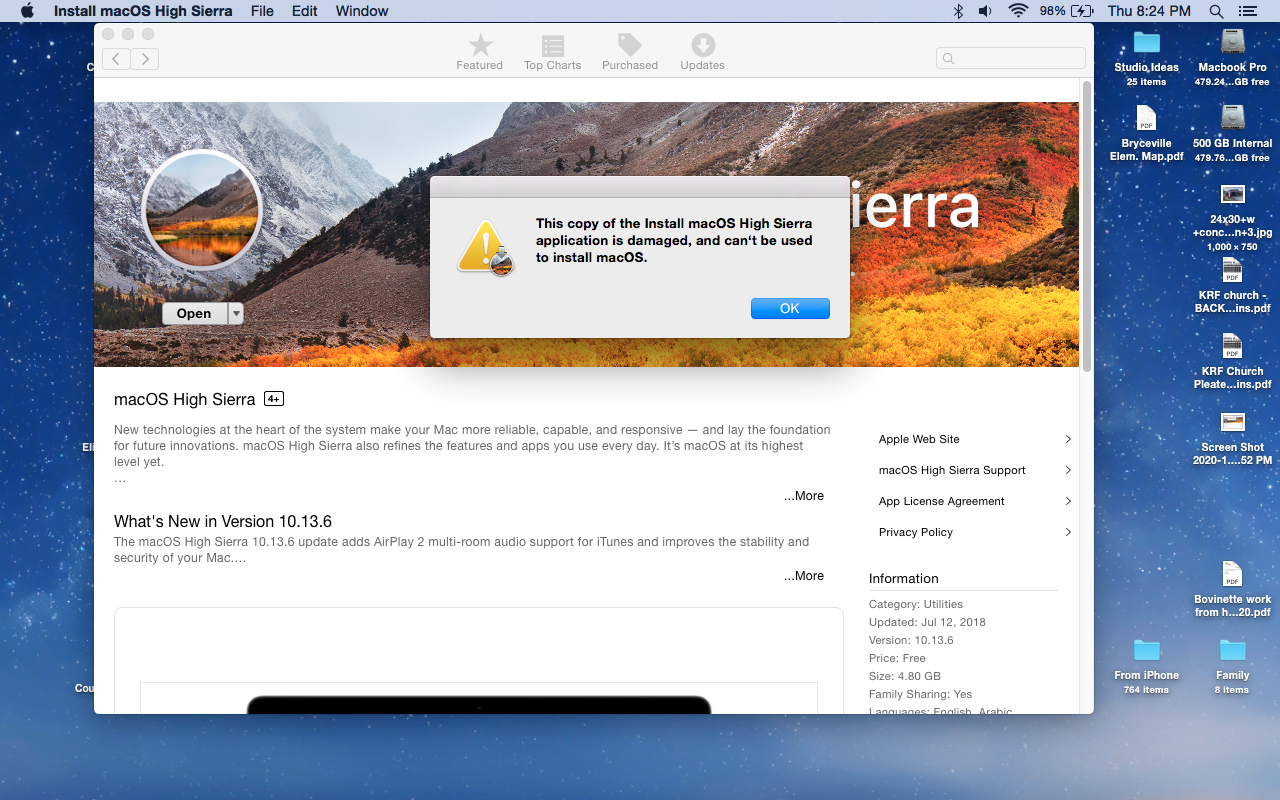The height and width of the screenshot is (800, 1280).
Task: Select the 24x30 jpg image file
Action: [1233, 216]
